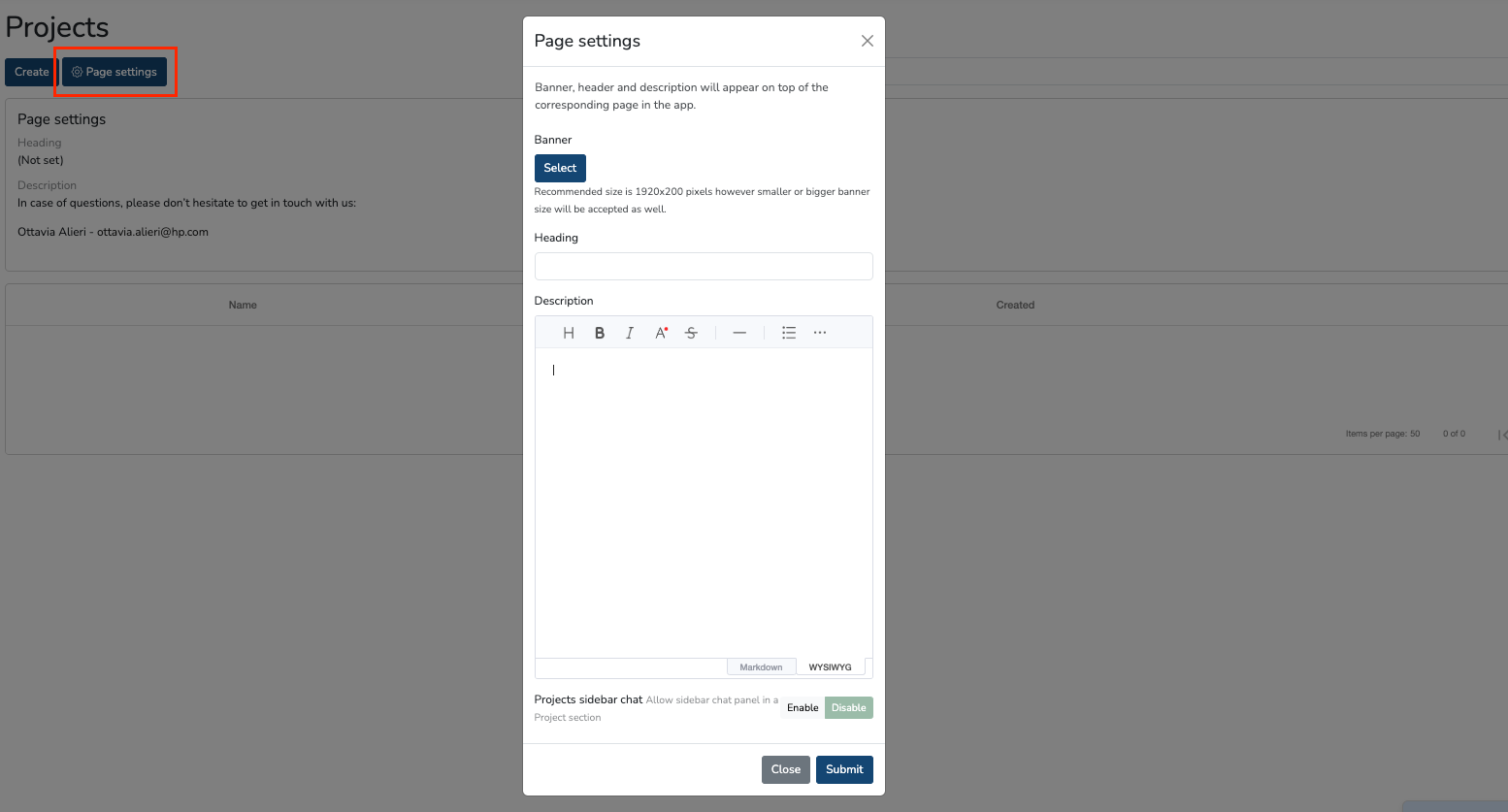This screenshot has width=1508, height=812.
Task: Insert a bulleted list
Action: pyautogui.click(x=789, y=333)
